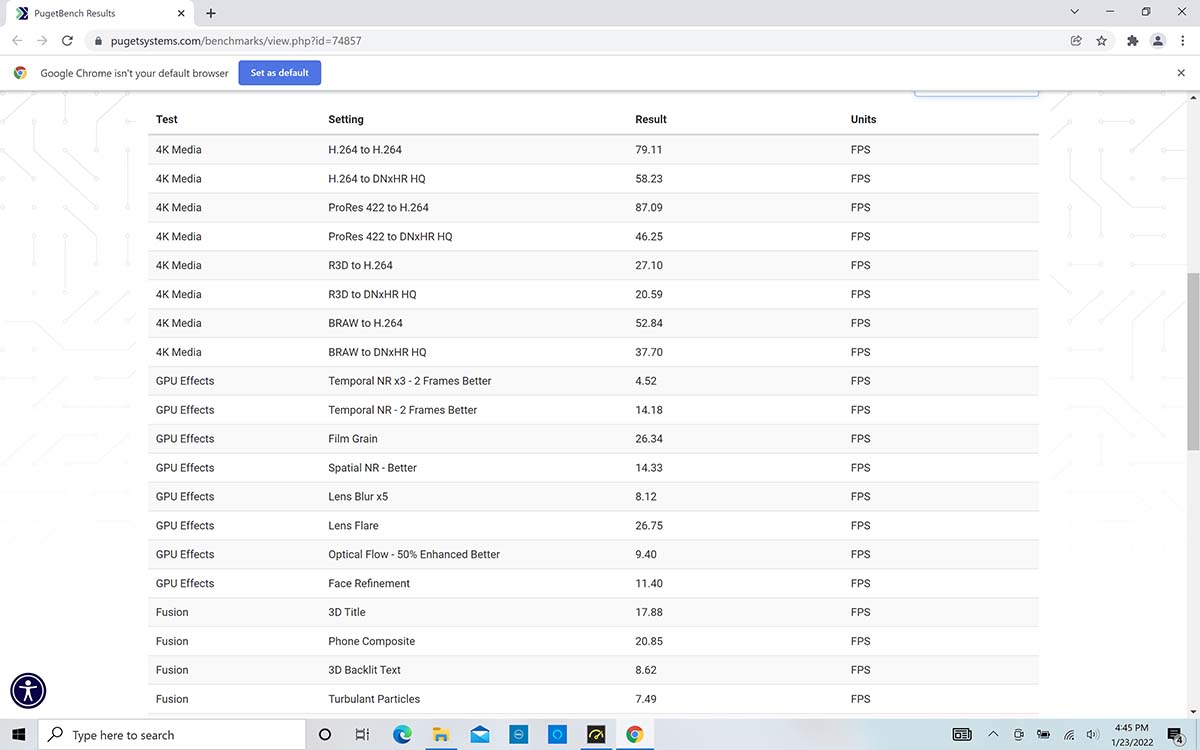Image resolution: width=1200 pixels, height=750 pixels.
Task: Click 'Temporal NR x3 - 2 Frames Better'
Action: 410,381
